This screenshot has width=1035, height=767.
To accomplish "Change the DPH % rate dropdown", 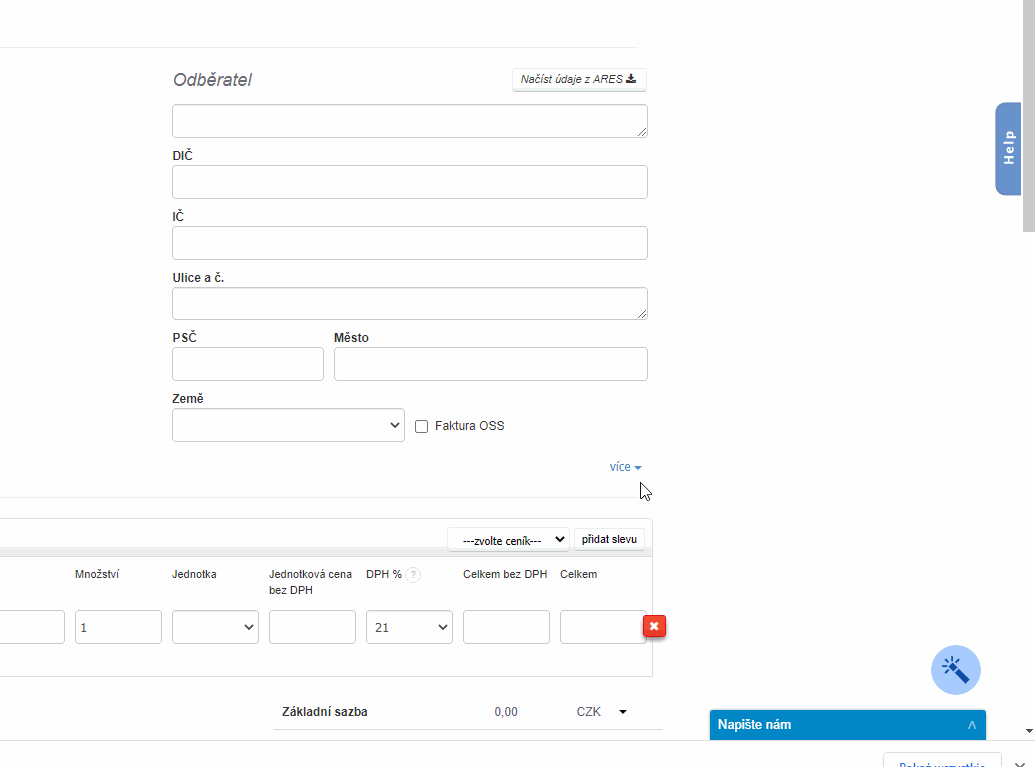I will [409, 627].
